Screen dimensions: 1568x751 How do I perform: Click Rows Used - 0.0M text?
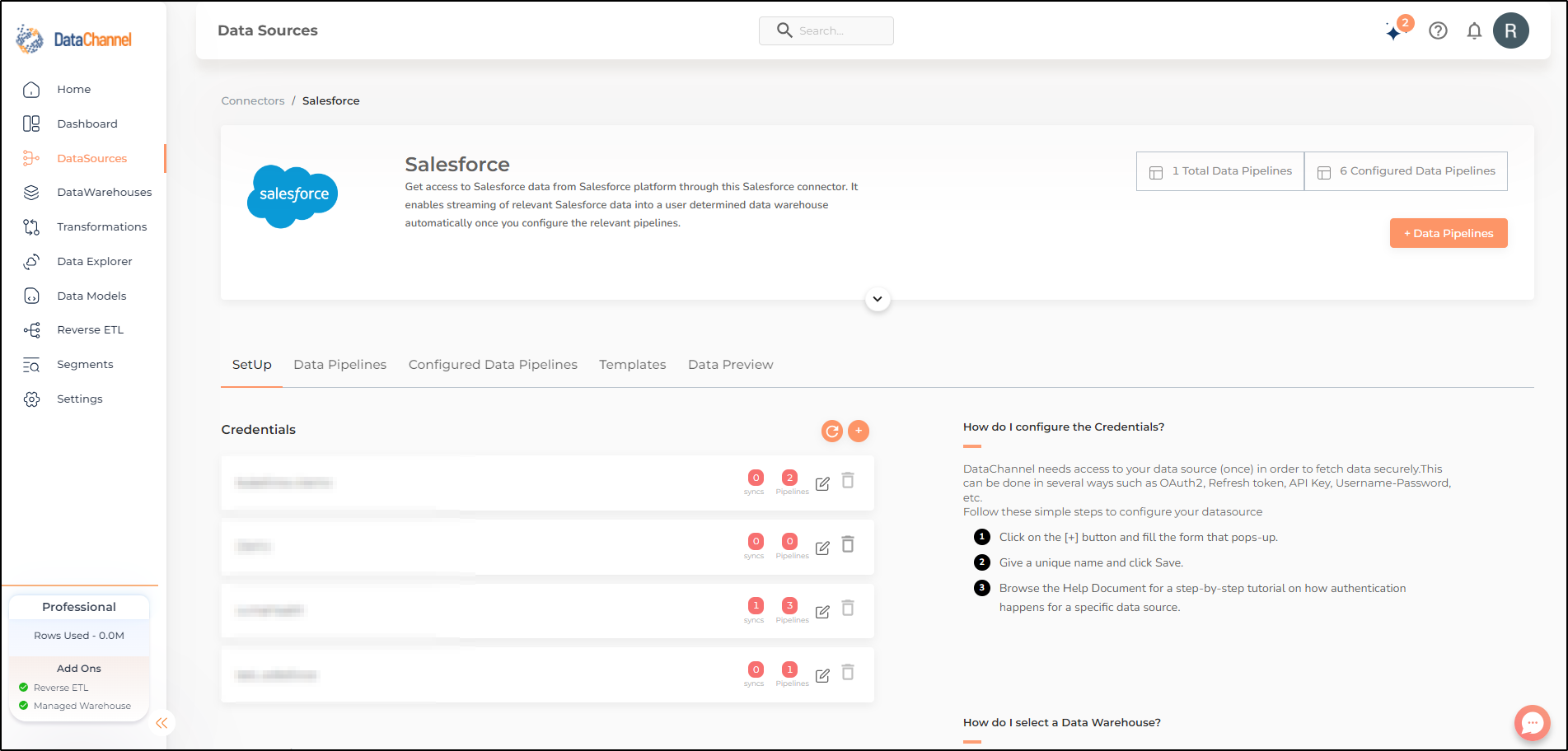pos(79,636)
